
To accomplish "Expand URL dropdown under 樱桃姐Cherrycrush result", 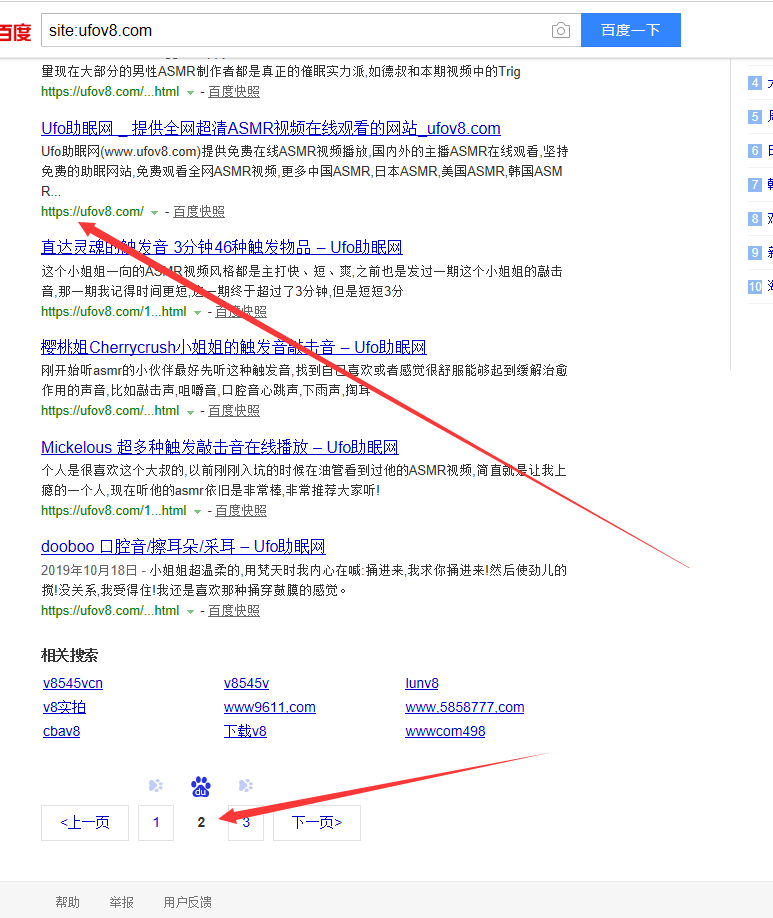I will coord(190,412).
